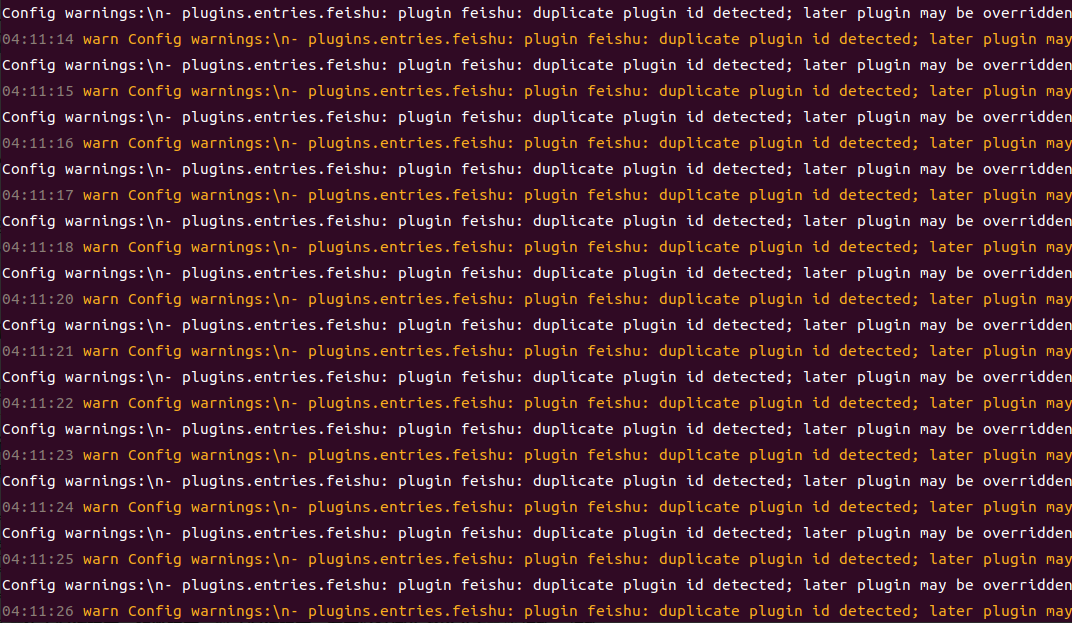Click the 04:11:25 timestamp in the log

pos(38,559)
